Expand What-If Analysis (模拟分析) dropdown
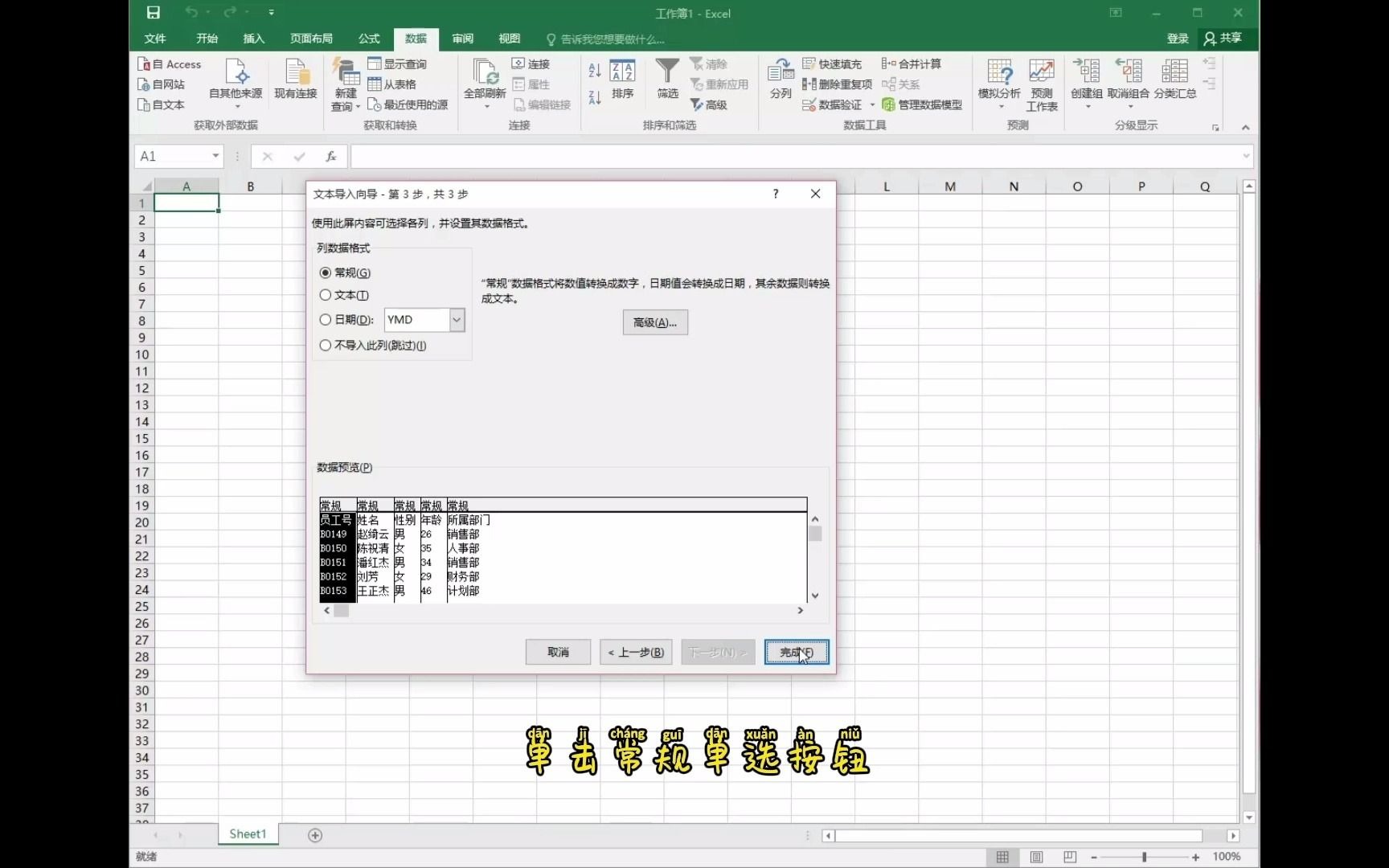Image resolution: width=1389 pixels, height=868 pixels. tap(1001, 107)
